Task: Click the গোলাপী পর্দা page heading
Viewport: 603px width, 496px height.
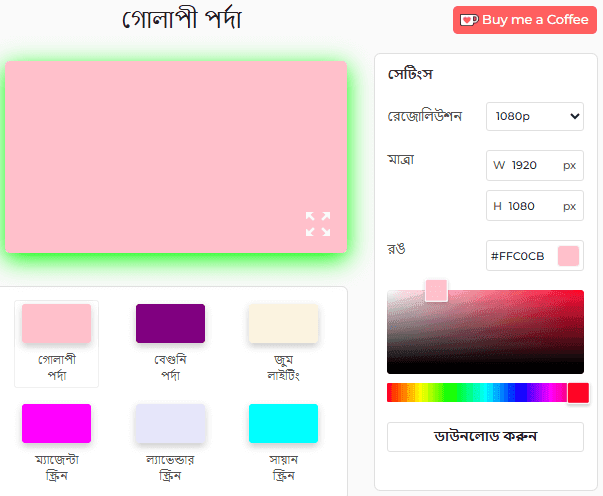Action: point(182,19)
